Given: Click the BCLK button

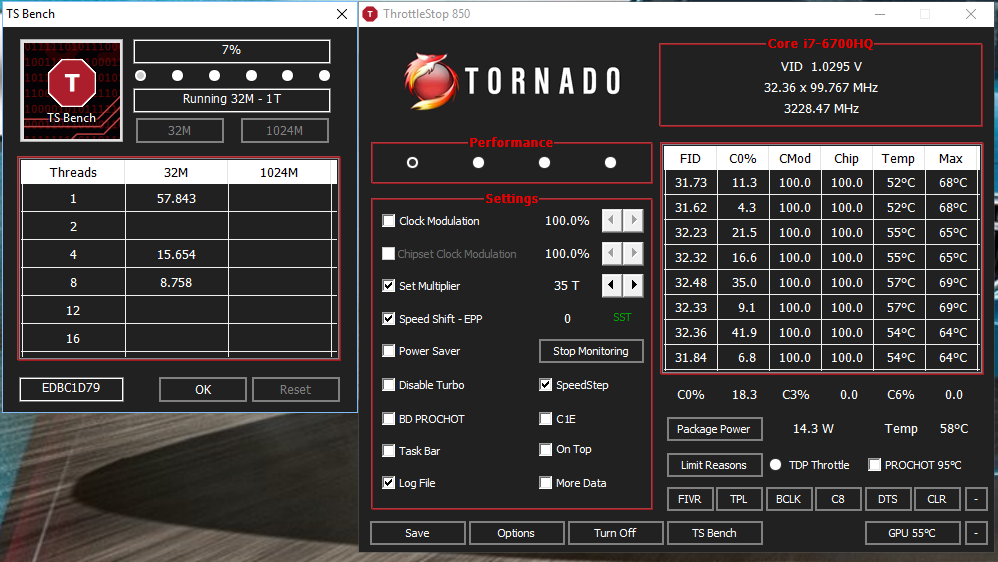Looking at the screenshot, I should 788,499.
